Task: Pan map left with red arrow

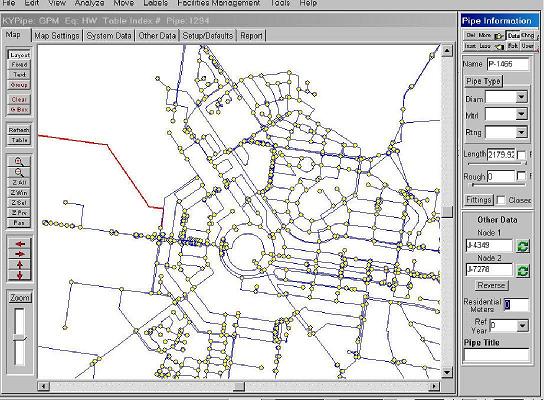Action: tap(20, 244)
